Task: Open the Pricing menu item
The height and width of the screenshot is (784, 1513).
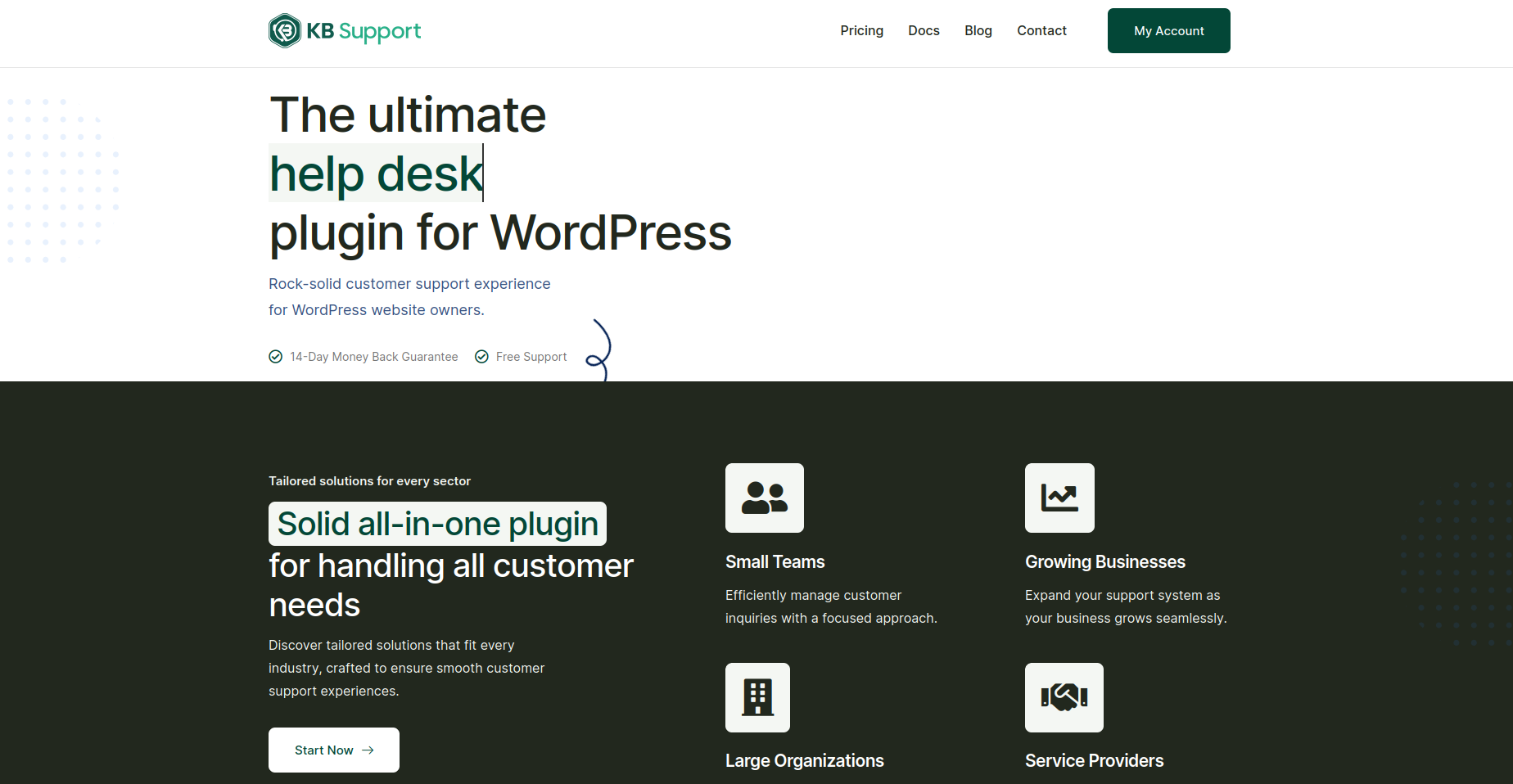Action: point(862,30)
